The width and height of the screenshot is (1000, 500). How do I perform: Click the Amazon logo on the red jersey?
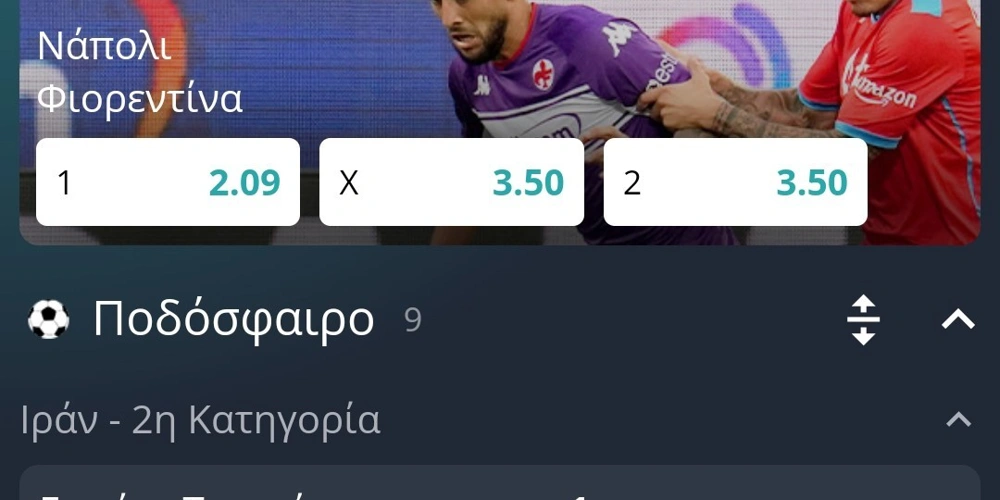878,83
